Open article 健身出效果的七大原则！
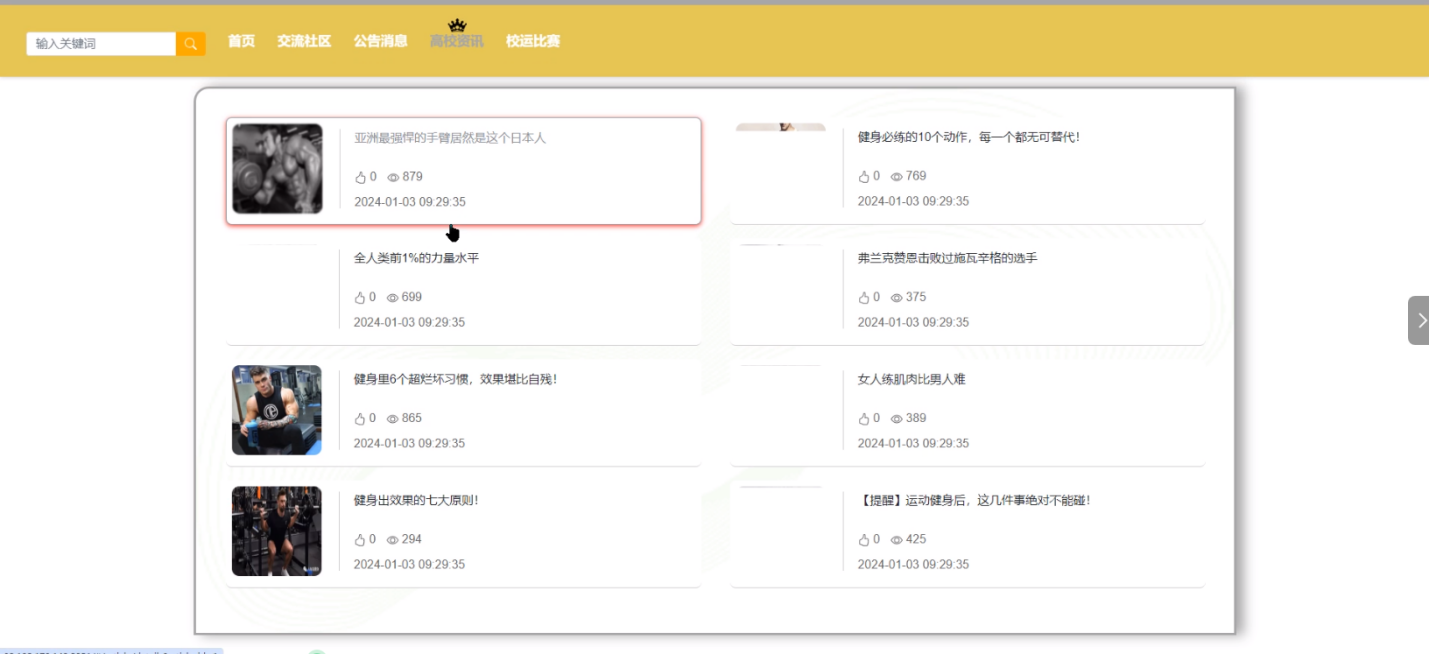1429x654 pixels. [416, 500]
